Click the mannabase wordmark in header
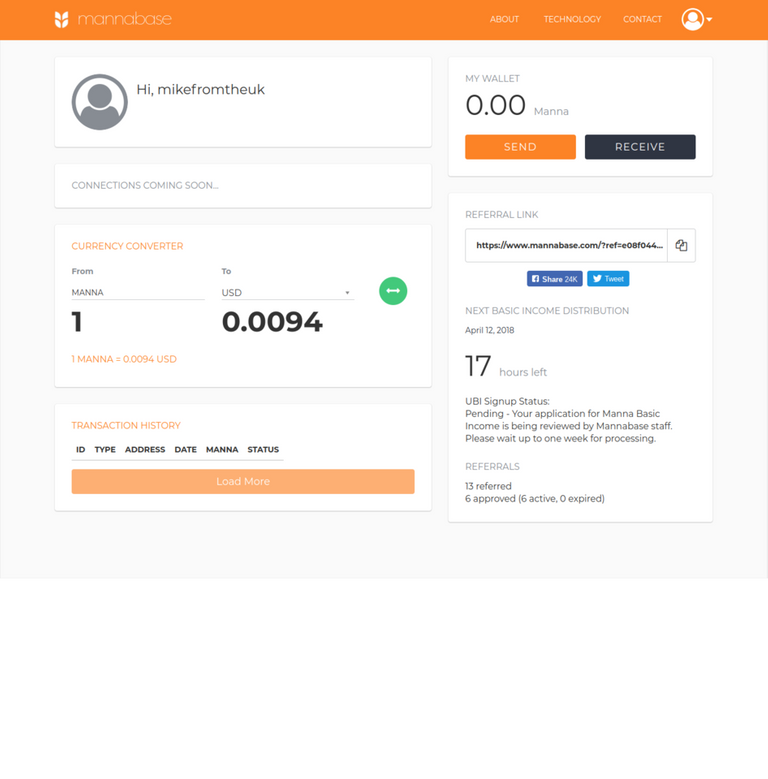Screen dimensions: 768x779 125,19
